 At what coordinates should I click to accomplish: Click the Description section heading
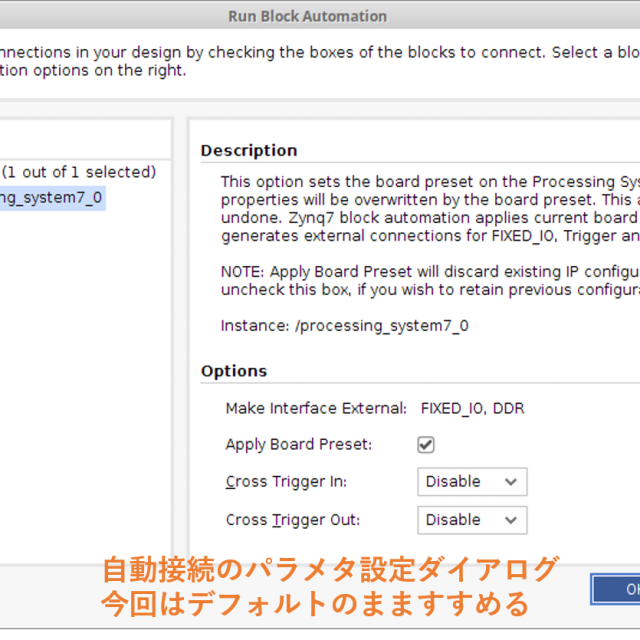pyautogui.click(x=249, y=151)
